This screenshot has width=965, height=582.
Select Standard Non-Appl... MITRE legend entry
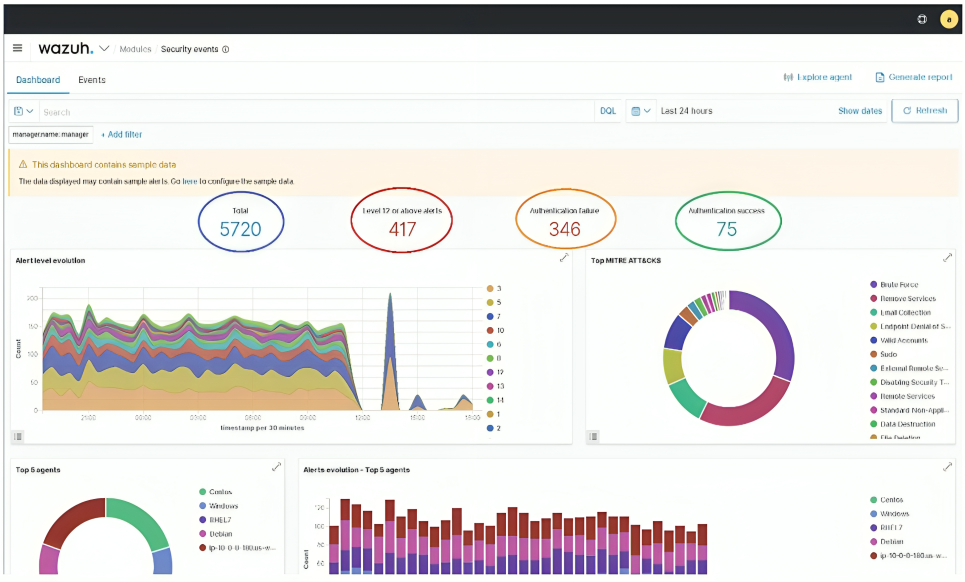point(910,410)
